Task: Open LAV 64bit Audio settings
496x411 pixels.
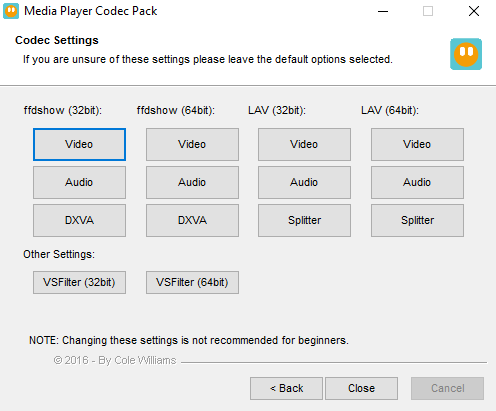Action: click(x=417, y=182)
